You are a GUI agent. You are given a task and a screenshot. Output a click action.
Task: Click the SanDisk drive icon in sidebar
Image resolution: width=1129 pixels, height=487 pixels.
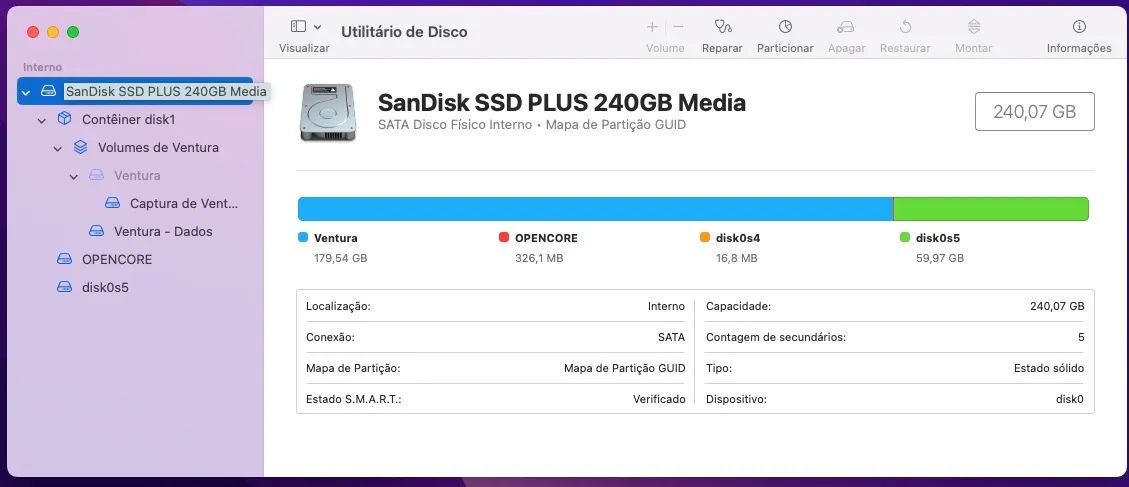(48, 91)
